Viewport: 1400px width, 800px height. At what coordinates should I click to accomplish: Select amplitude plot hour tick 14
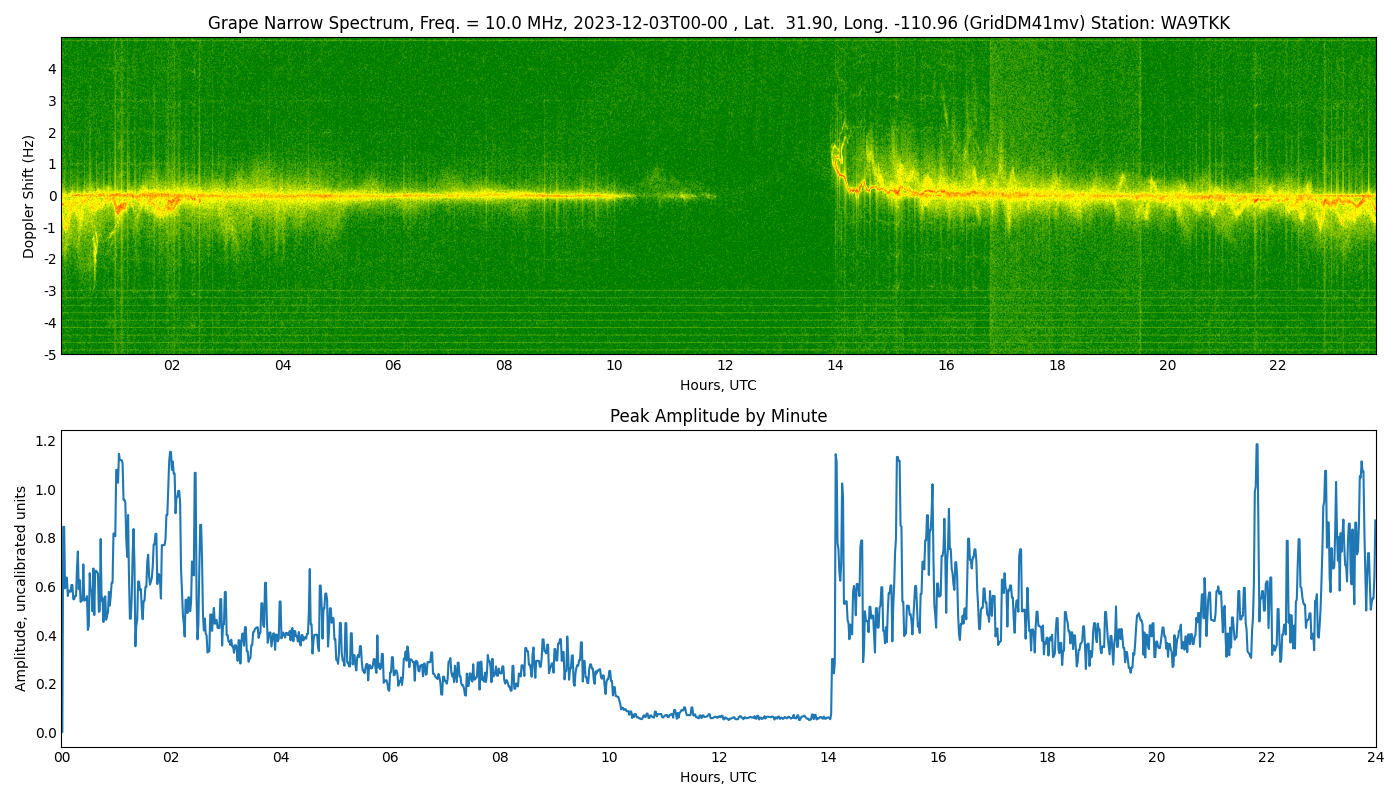pyautogui.click(x=828, y=758)
